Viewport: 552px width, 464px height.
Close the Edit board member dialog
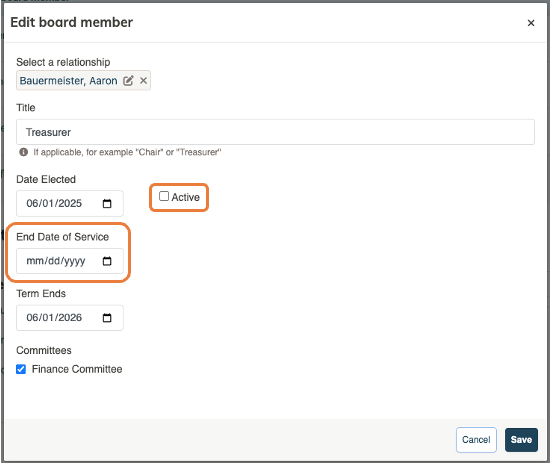pyautogui.click(x=531, y=23)
